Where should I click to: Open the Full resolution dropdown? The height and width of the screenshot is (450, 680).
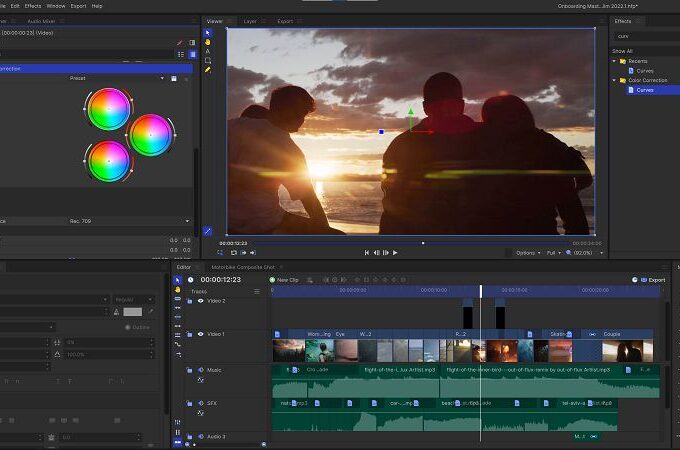coord(551,253)
